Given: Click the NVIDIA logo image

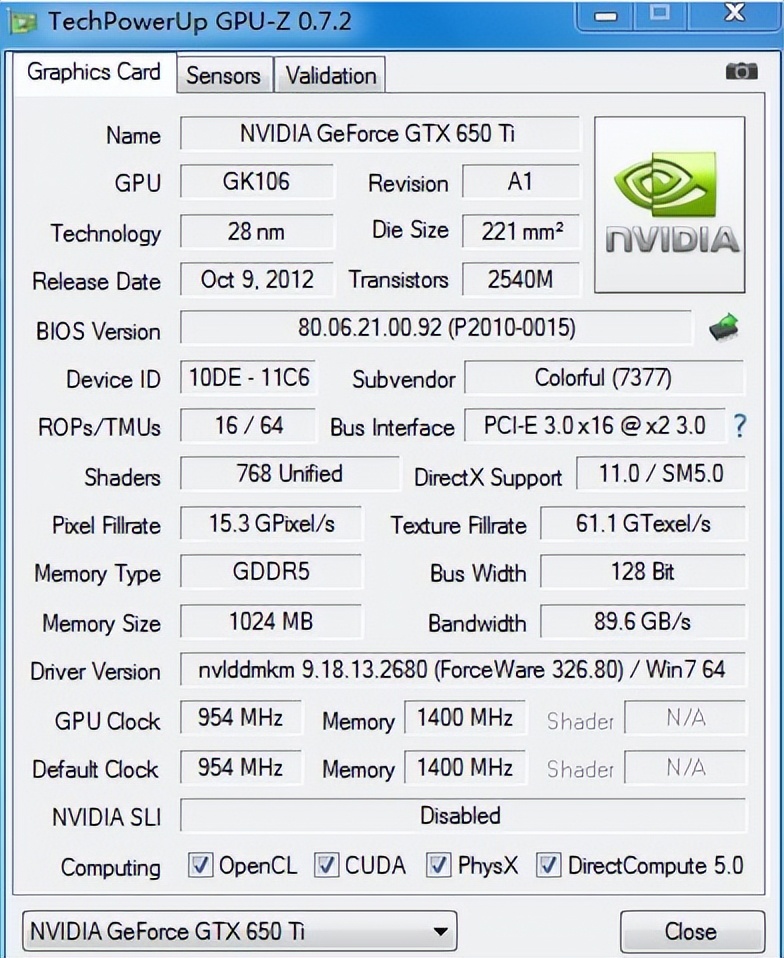Looking at the screenshot, I should tap(669, 204).
